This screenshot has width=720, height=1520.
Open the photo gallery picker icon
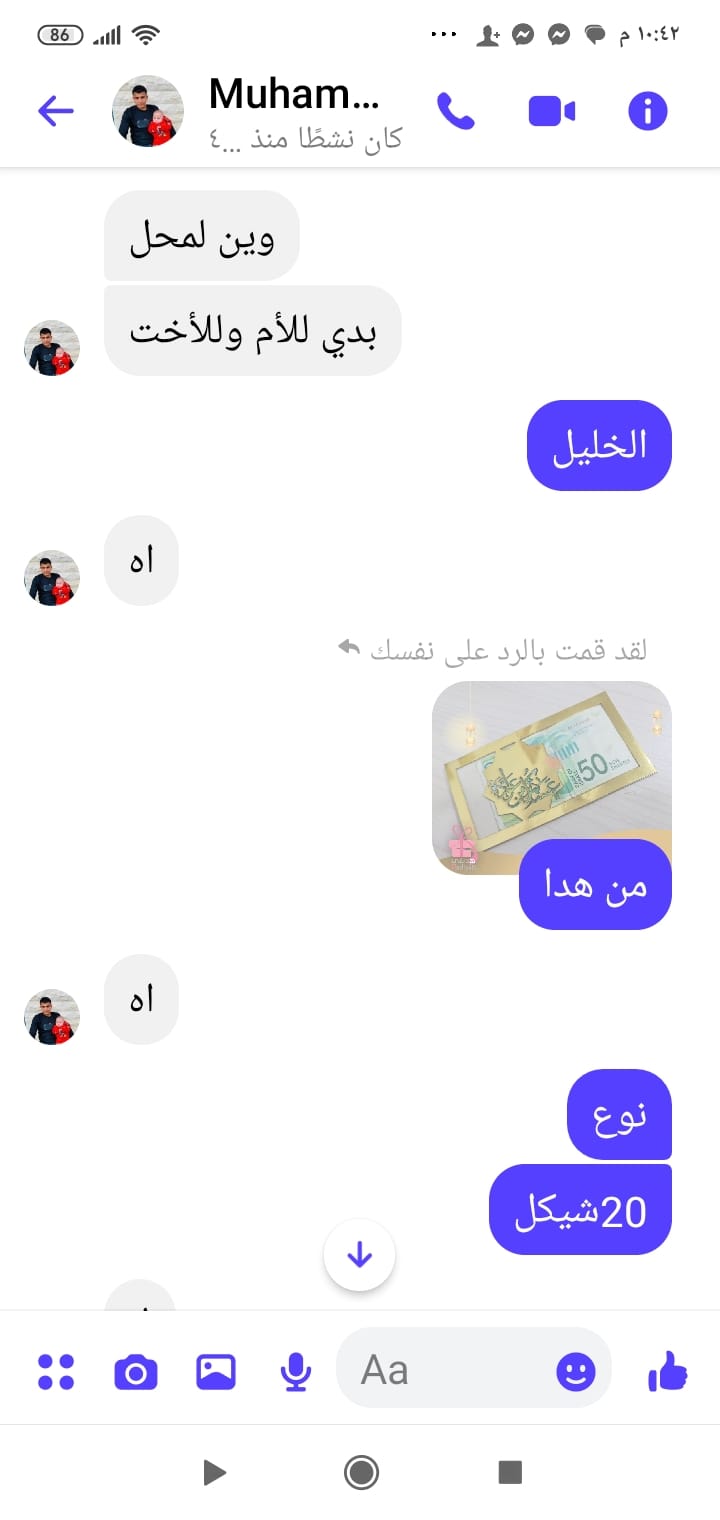[x=216, y=1371]
